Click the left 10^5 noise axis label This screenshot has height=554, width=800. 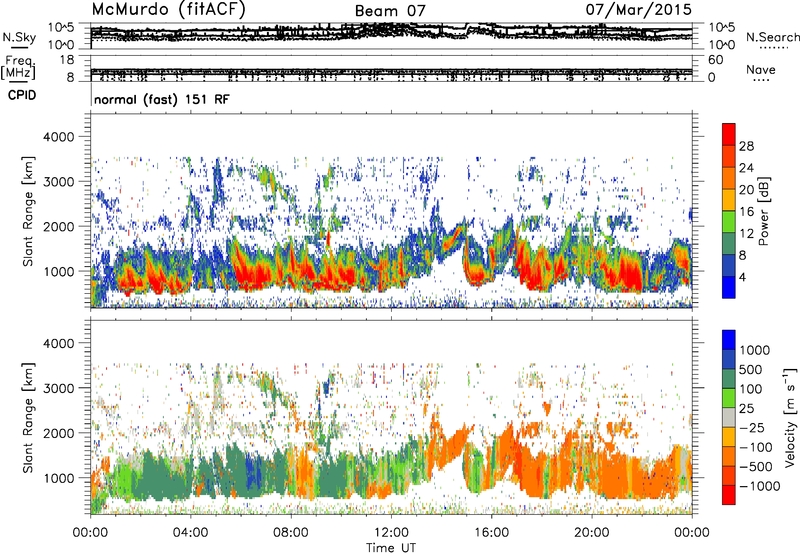(61, 27)
